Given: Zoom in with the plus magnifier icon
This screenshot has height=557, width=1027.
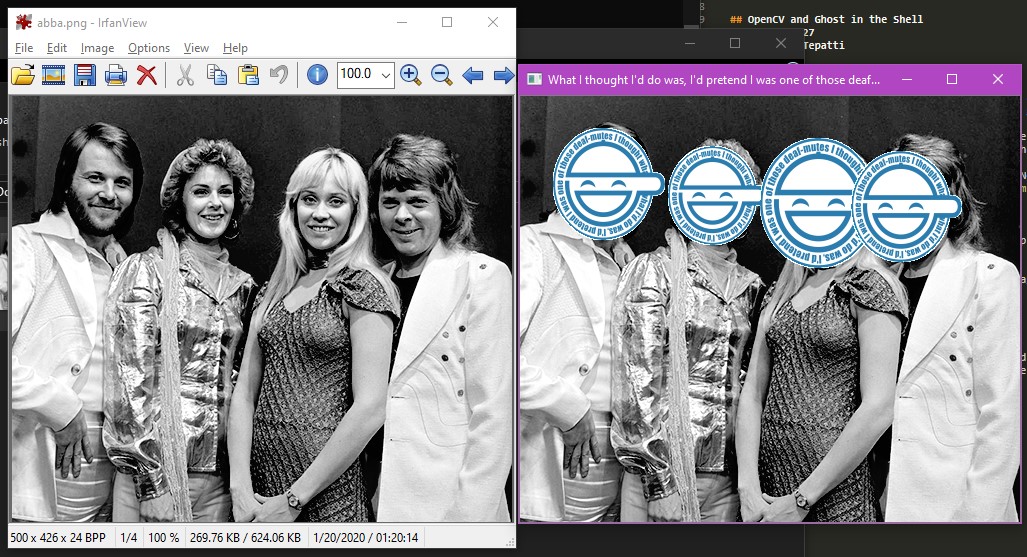Looking at the screenshot, I should click(x=411, y=75).
